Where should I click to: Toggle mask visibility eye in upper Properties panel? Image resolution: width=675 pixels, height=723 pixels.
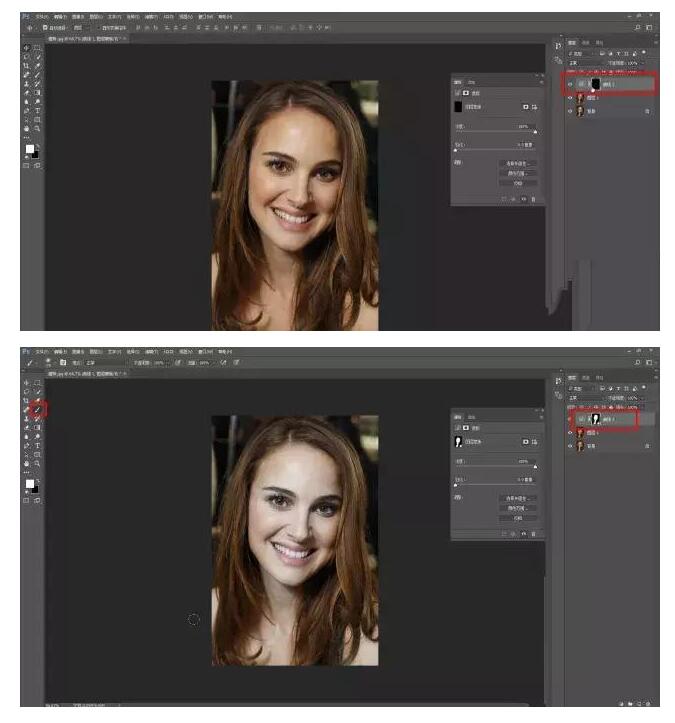(x=524, y=199)
